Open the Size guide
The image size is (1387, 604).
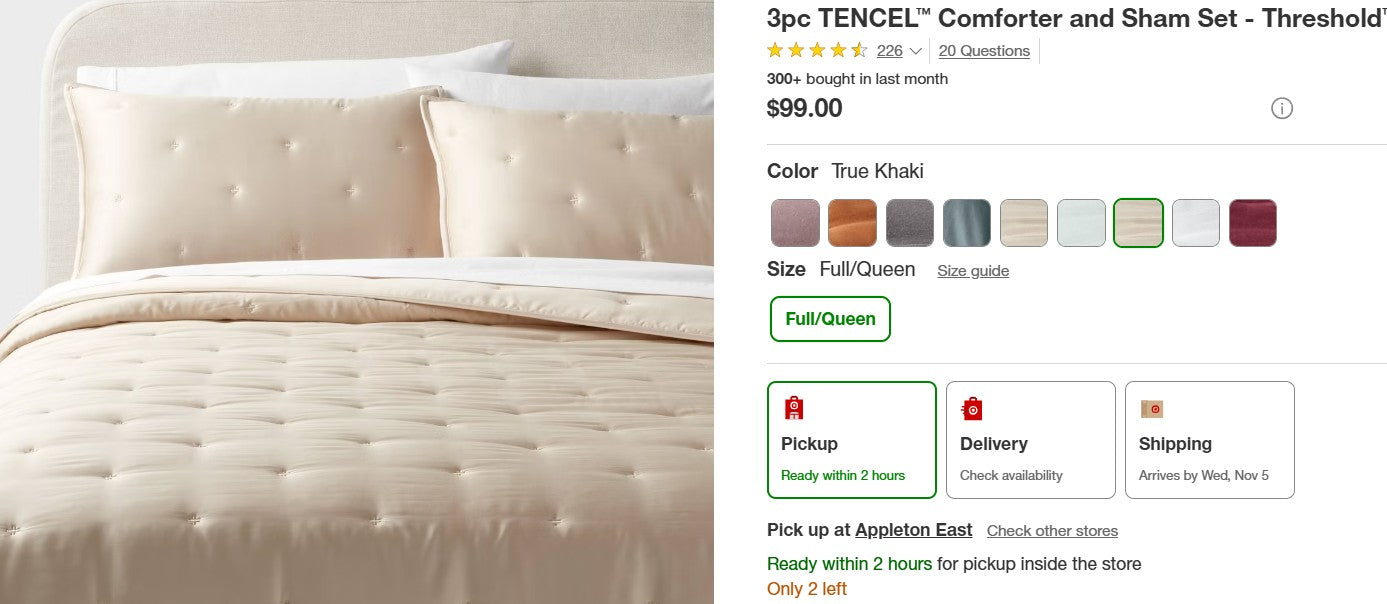[972, 270]
